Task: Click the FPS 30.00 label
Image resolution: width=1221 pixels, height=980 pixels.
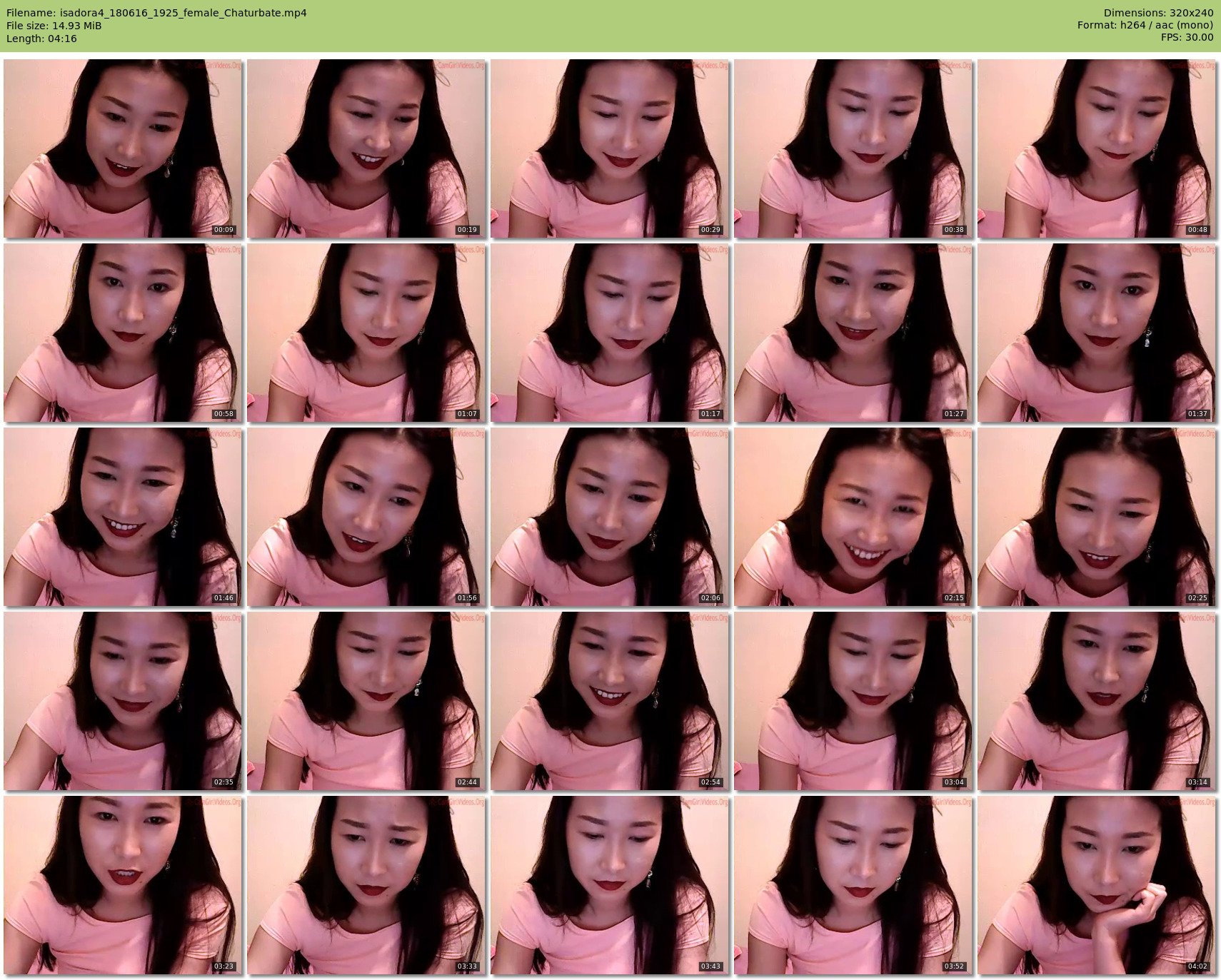Action: pos(1186,37)
